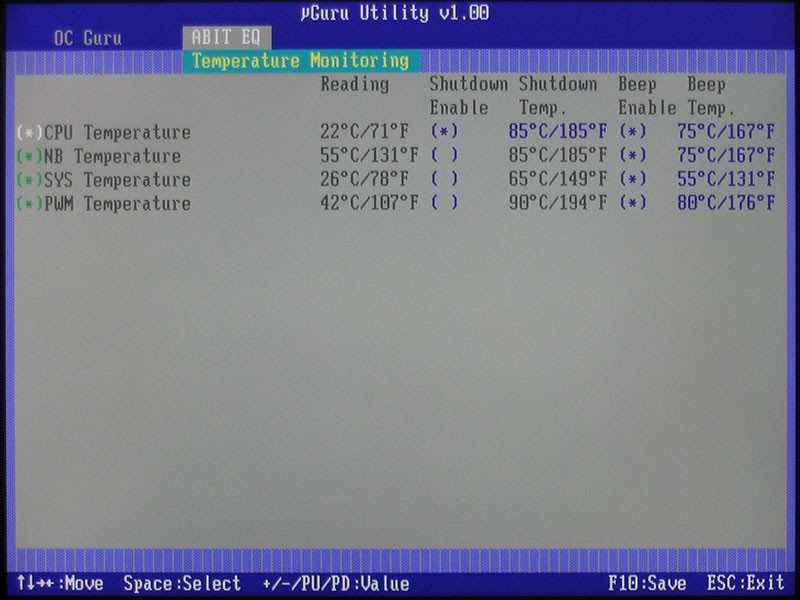Click the arrow keys Move hint

point(60,583)
